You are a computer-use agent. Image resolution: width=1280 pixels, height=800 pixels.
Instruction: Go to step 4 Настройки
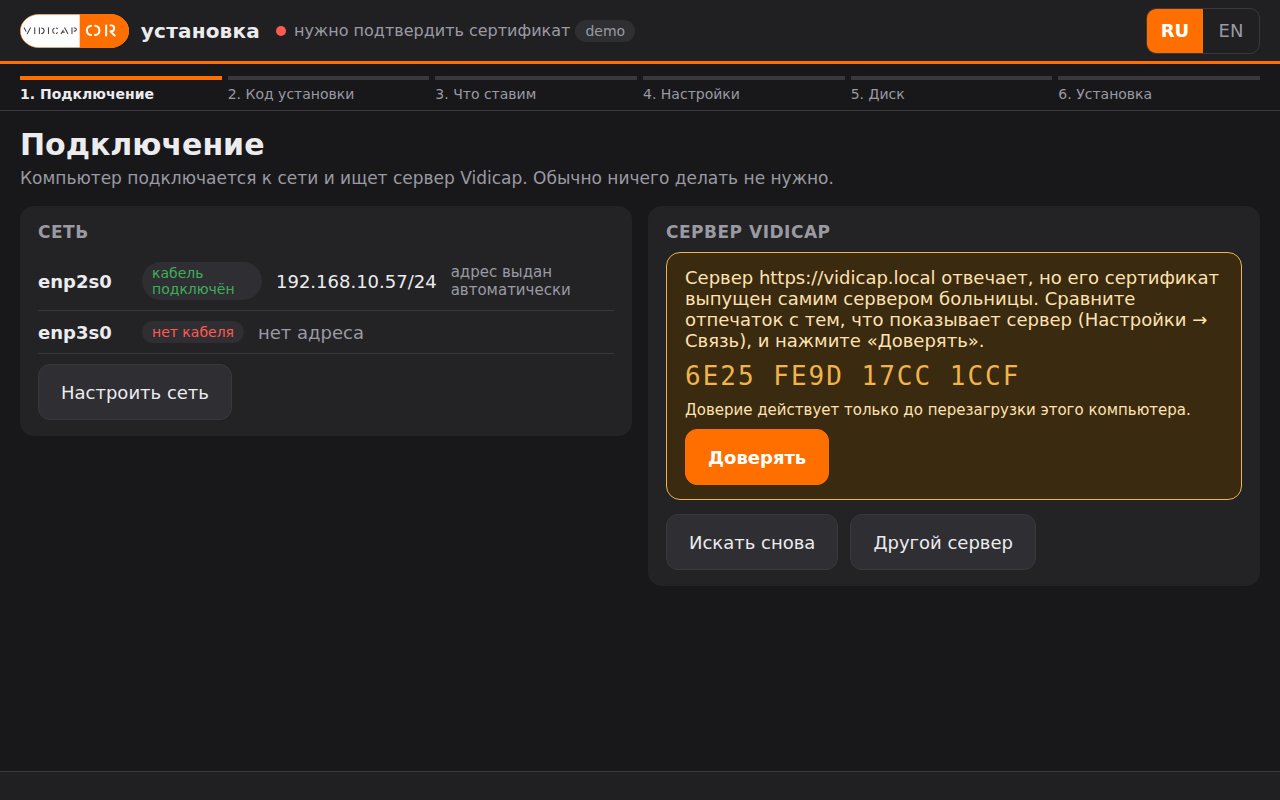point(744,89)
